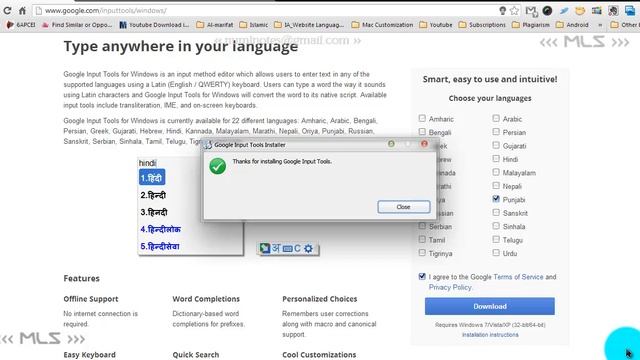Check the Tigrinya language checkbox
The width and height of the screenshot is (640, 360).
click(x=422, y=253)
